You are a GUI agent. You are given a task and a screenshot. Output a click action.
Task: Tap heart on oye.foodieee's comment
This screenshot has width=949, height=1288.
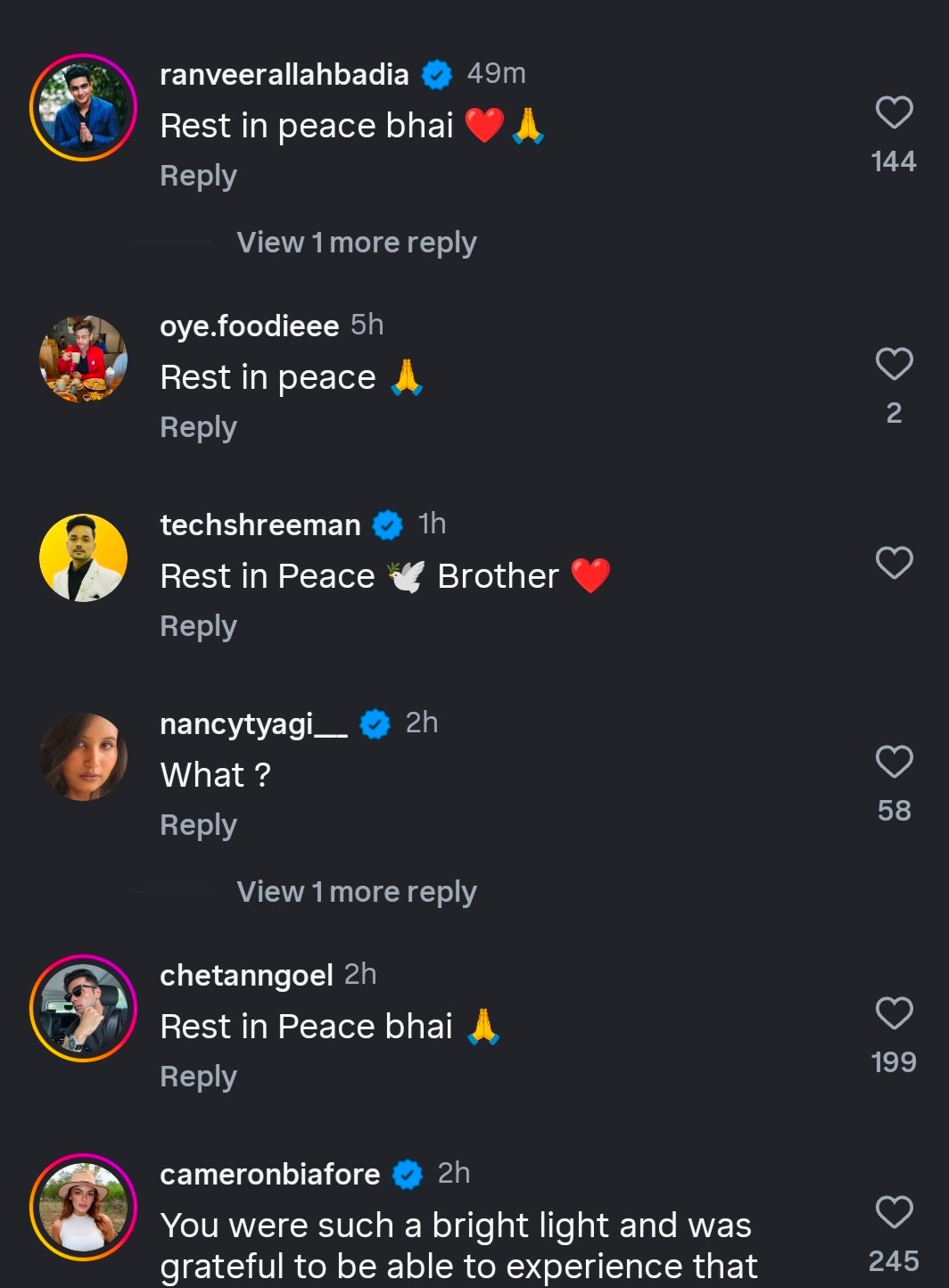(x=894, y=364)
